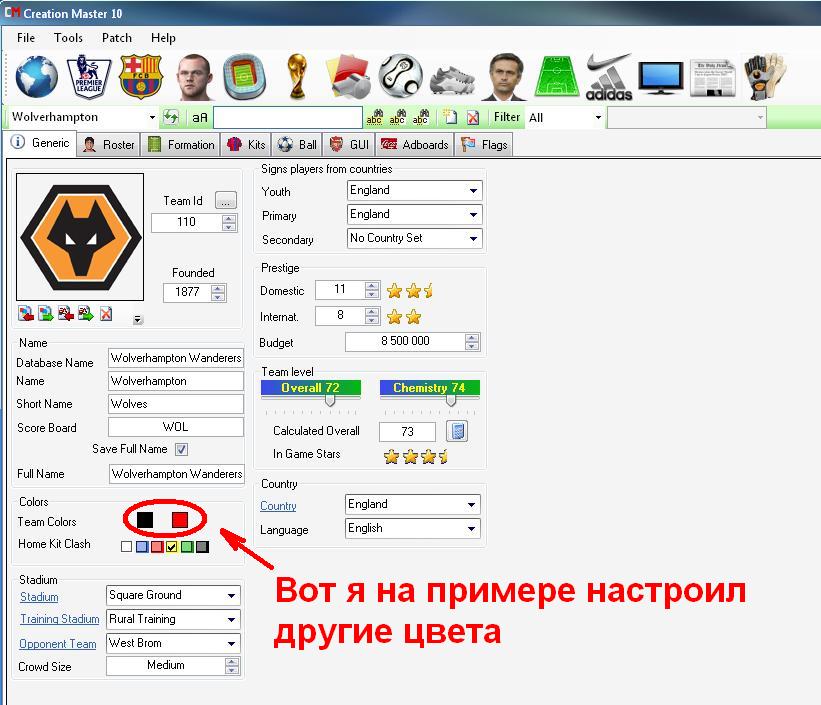Open the globe Countries editor icon
Screen dimensions: 821x705
point(37,77)
